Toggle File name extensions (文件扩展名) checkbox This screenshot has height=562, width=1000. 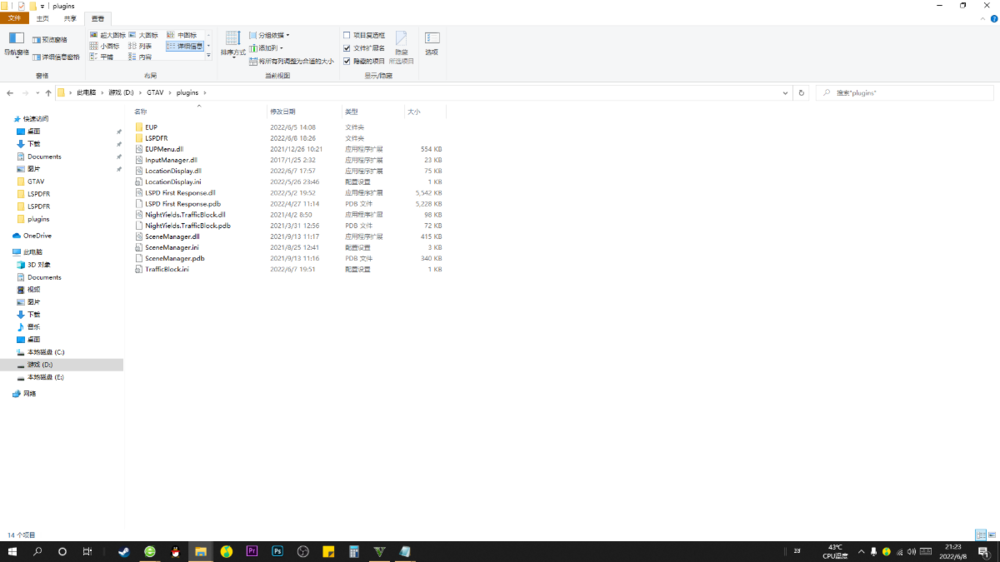(347, 48)
